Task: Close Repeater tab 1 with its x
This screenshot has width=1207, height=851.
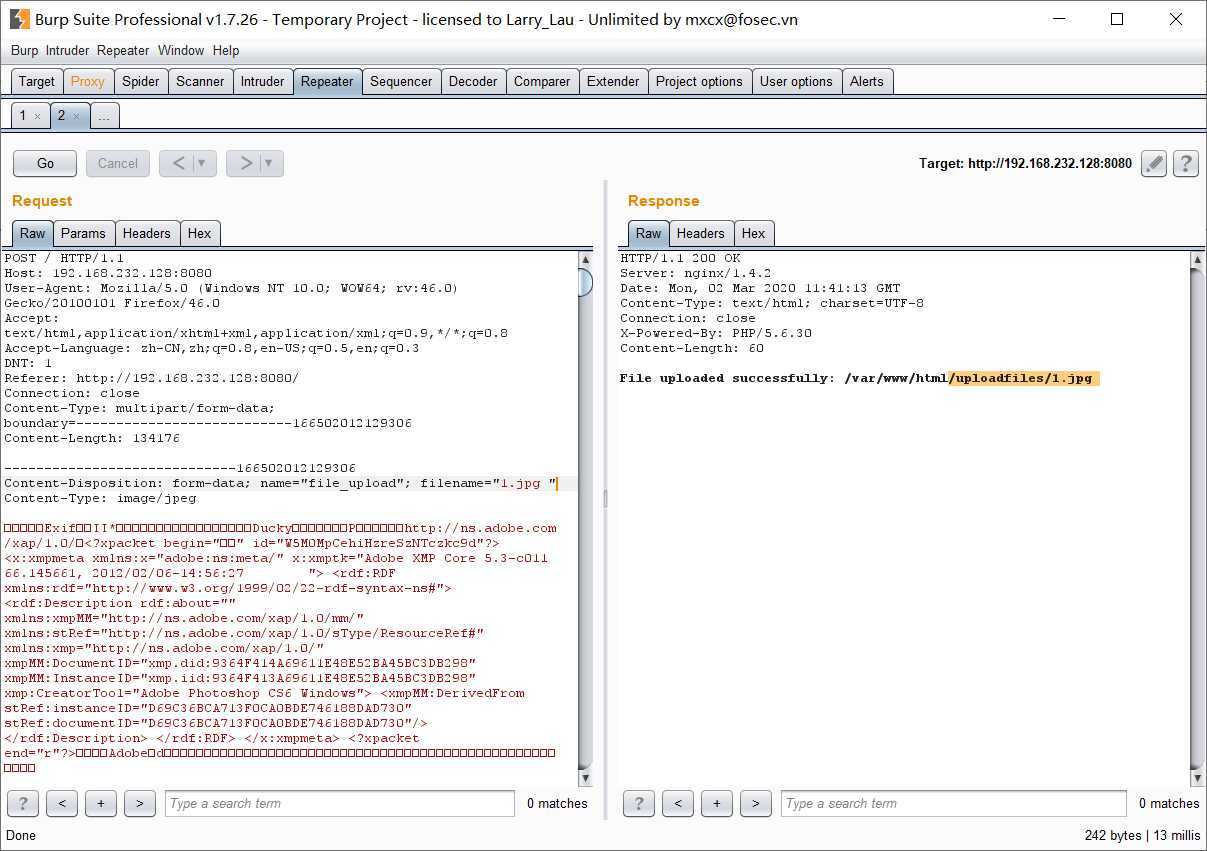Action: coord(38,116)
